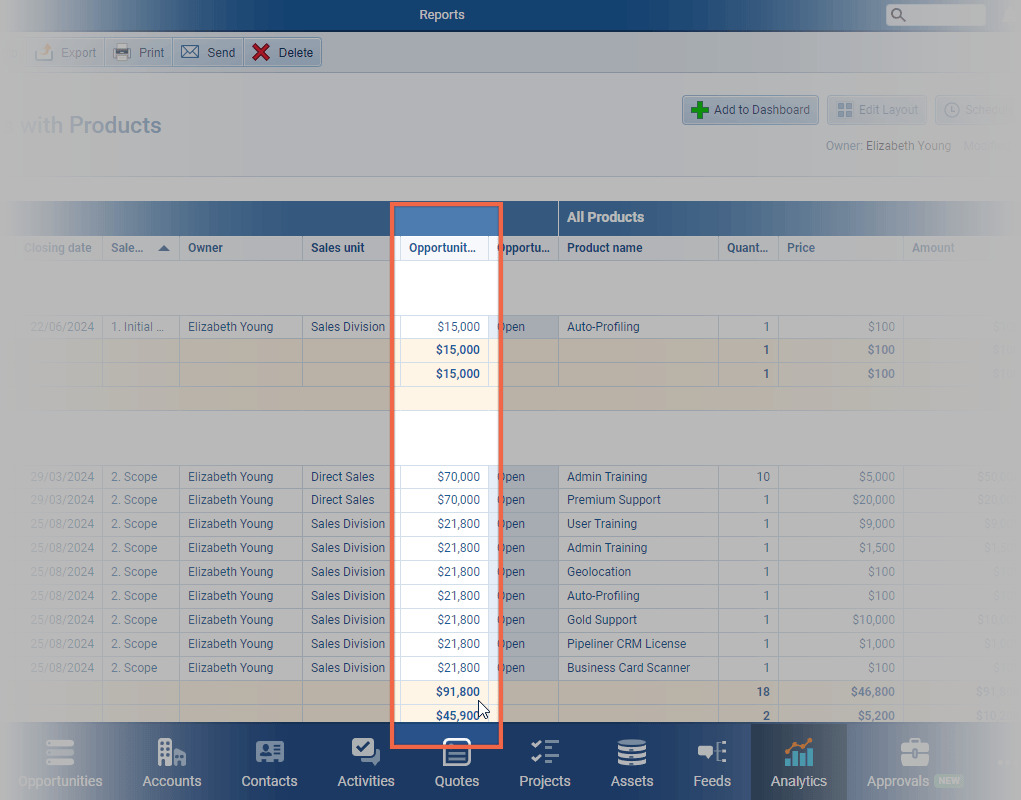Open the Projects section

tap(545, 764)
